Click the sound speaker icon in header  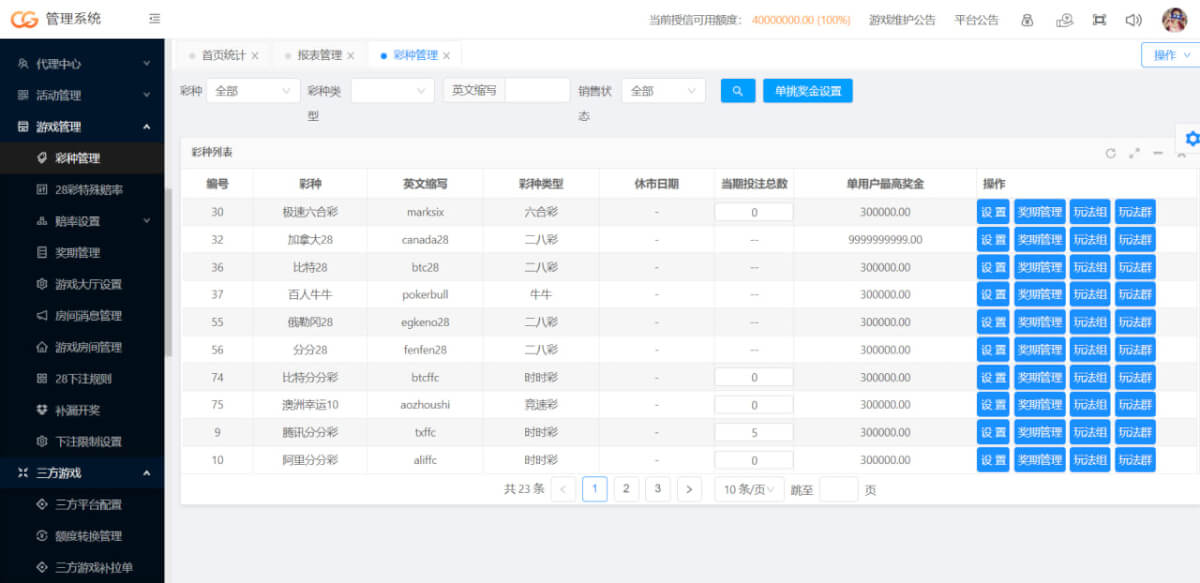[x=1133, y=20]
